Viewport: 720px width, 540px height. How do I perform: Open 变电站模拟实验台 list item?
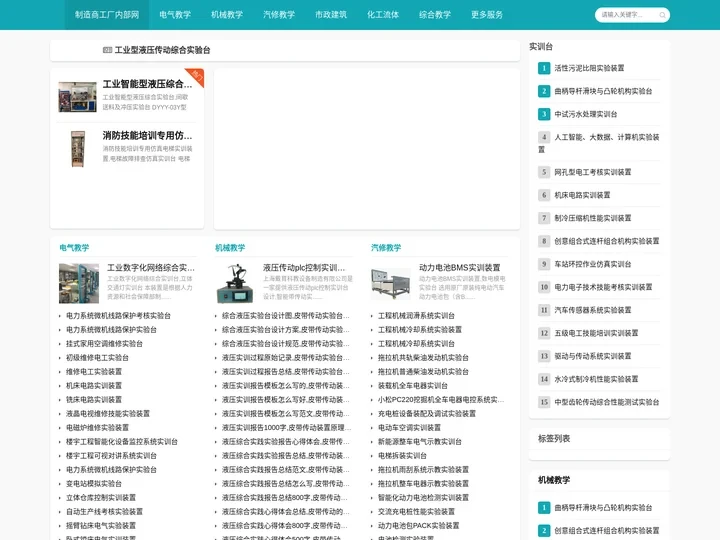point(94,484)
